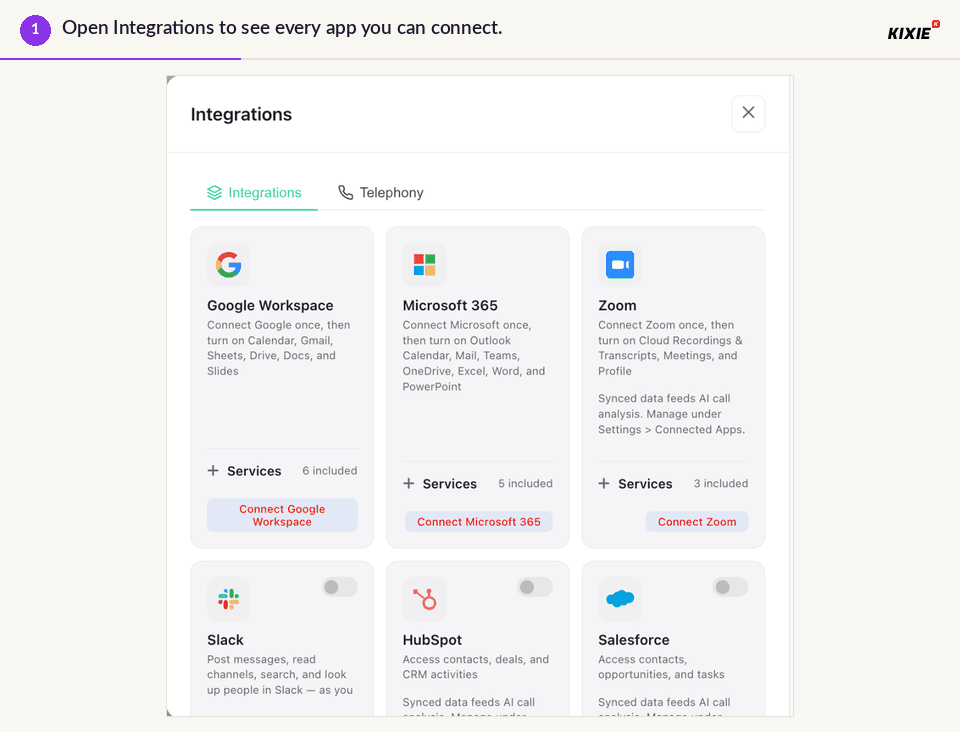Click the HubSpot card title
The height and width of the screenshot is (732, 960).
coord(432,640)
